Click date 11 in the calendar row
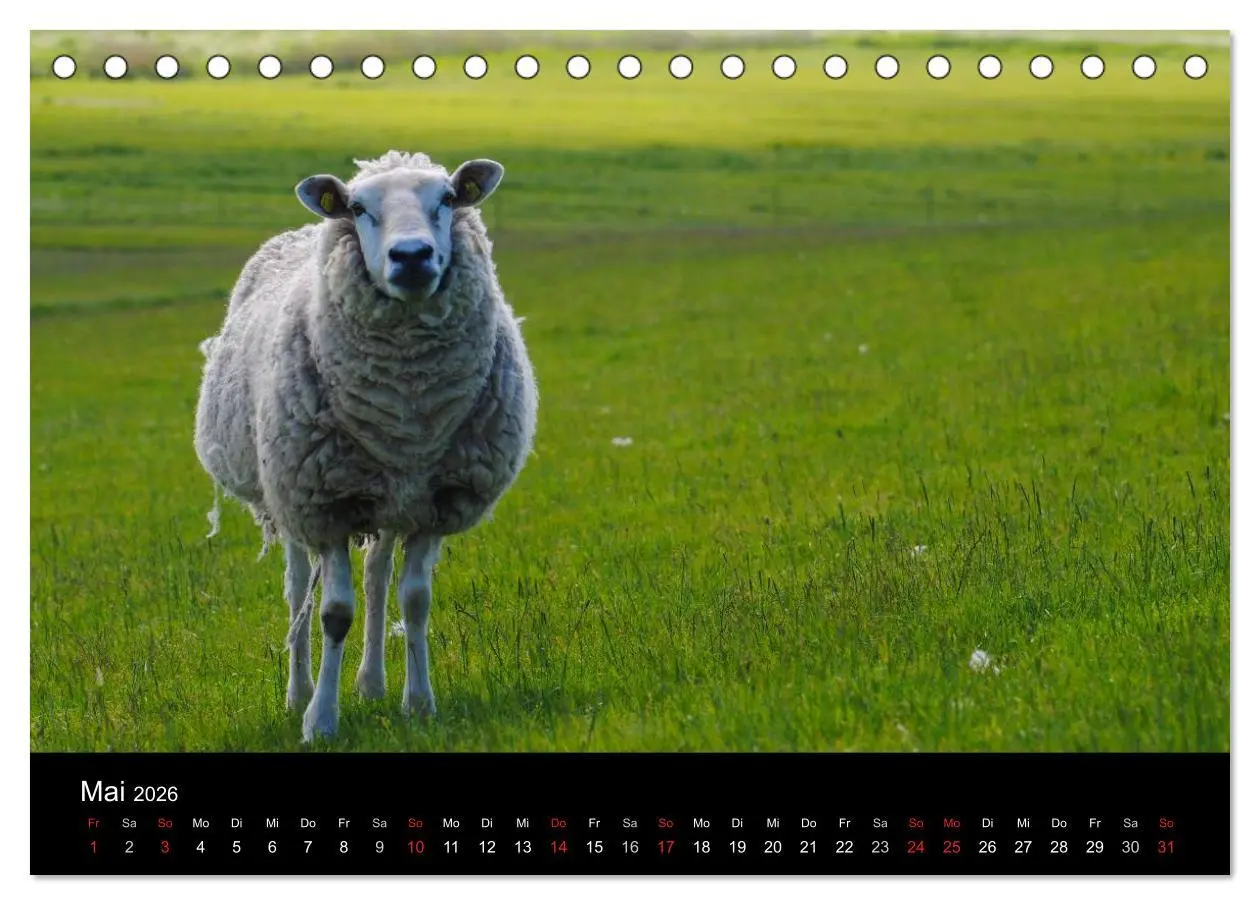Image resolution: width=1260 pixels, height=905 pixels. tap(451, 848)
